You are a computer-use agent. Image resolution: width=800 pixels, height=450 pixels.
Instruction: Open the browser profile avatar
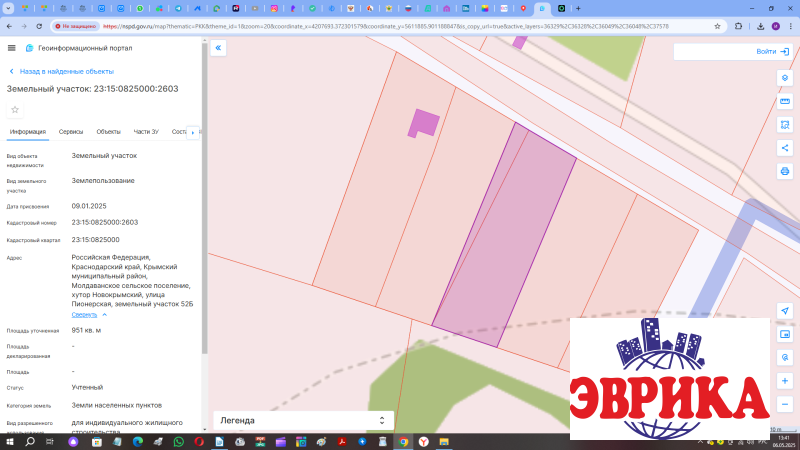click(776, 26)
